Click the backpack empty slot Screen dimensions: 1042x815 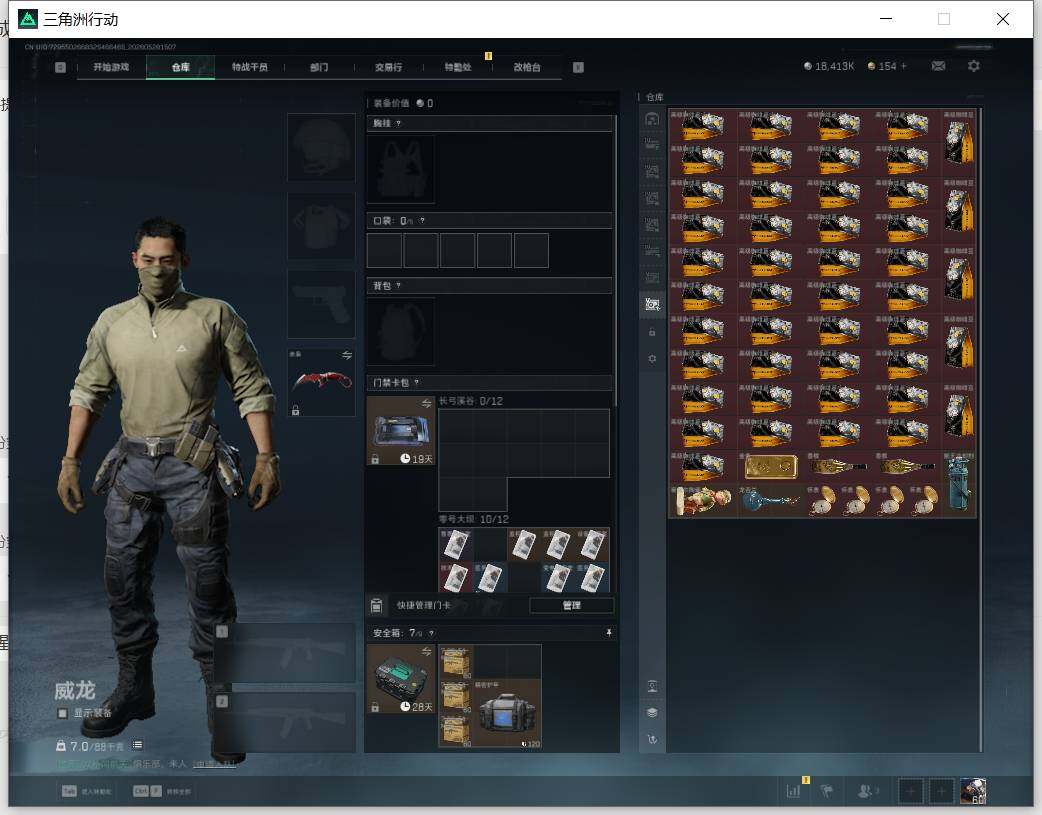(401, 331)
